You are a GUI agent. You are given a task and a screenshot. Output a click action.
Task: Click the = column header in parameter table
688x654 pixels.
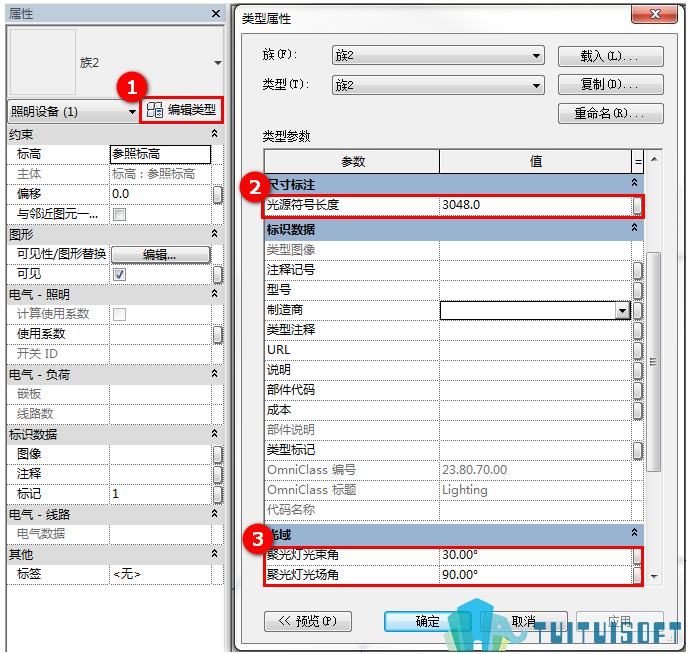(x=638, y=161)
